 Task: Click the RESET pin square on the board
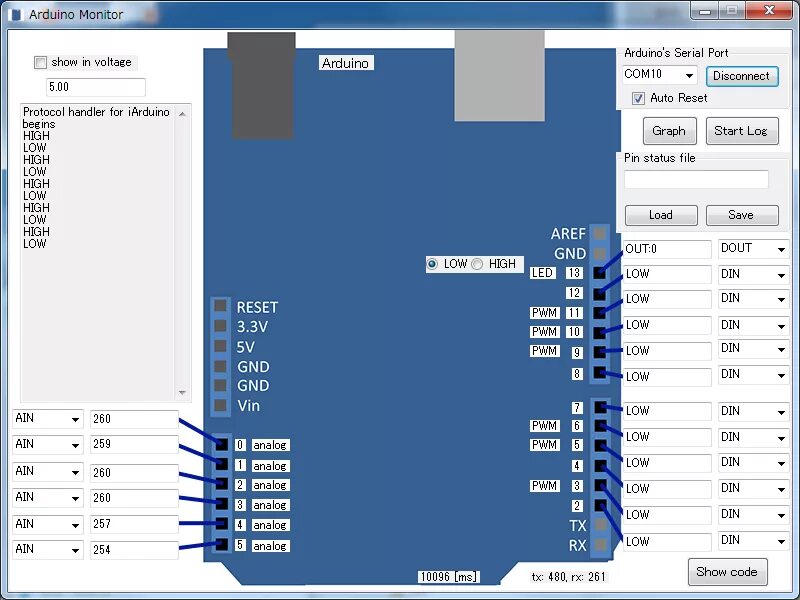220,306
